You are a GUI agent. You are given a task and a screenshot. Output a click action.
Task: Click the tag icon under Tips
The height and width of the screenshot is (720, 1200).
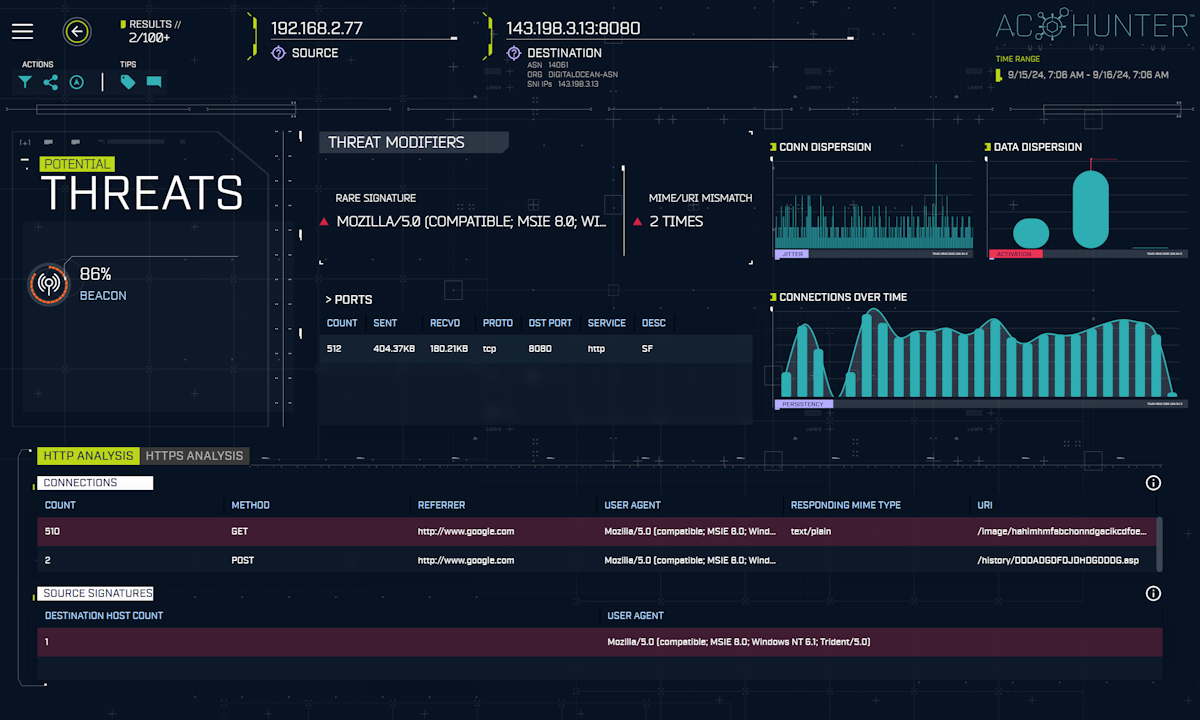coord(128,83)
